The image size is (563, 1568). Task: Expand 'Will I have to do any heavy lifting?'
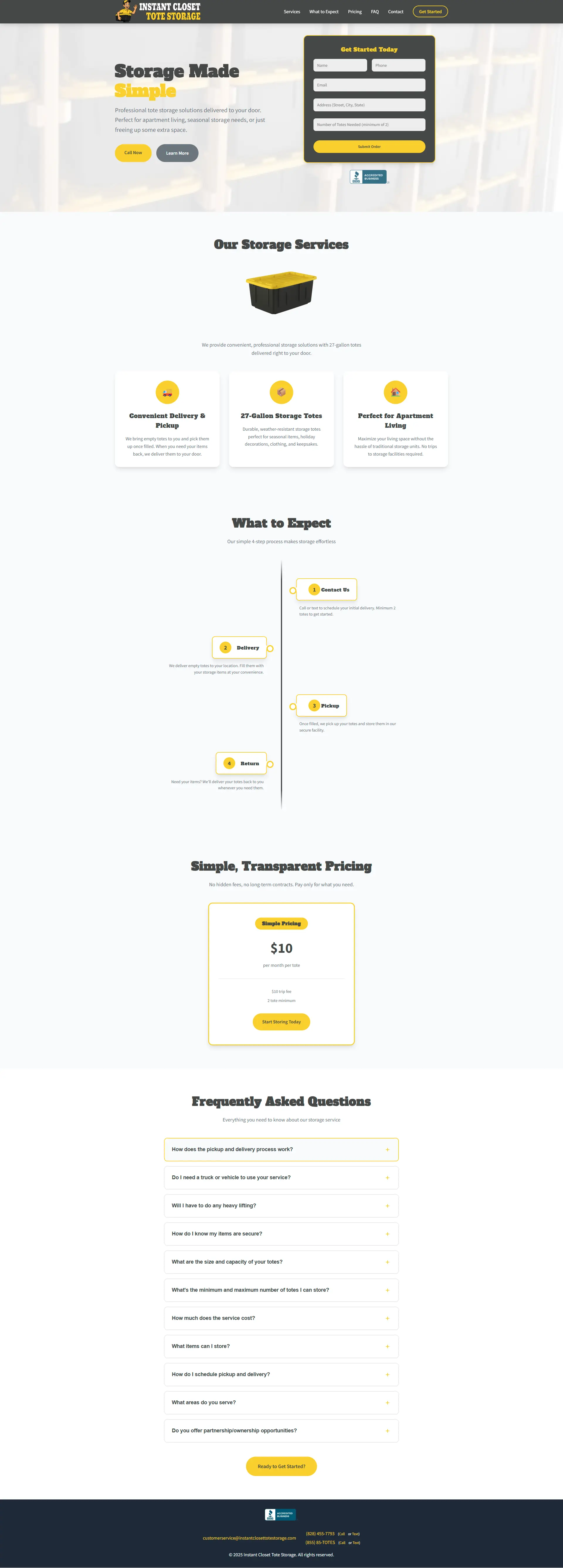[281, 1205]
